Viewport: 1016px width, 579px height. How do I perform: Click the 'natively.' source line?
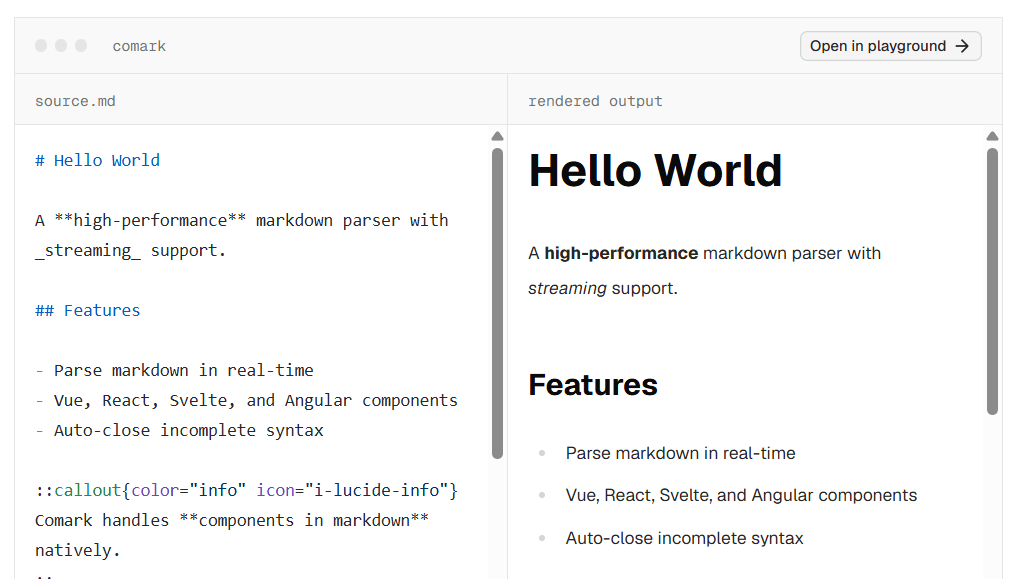(78, 551)
